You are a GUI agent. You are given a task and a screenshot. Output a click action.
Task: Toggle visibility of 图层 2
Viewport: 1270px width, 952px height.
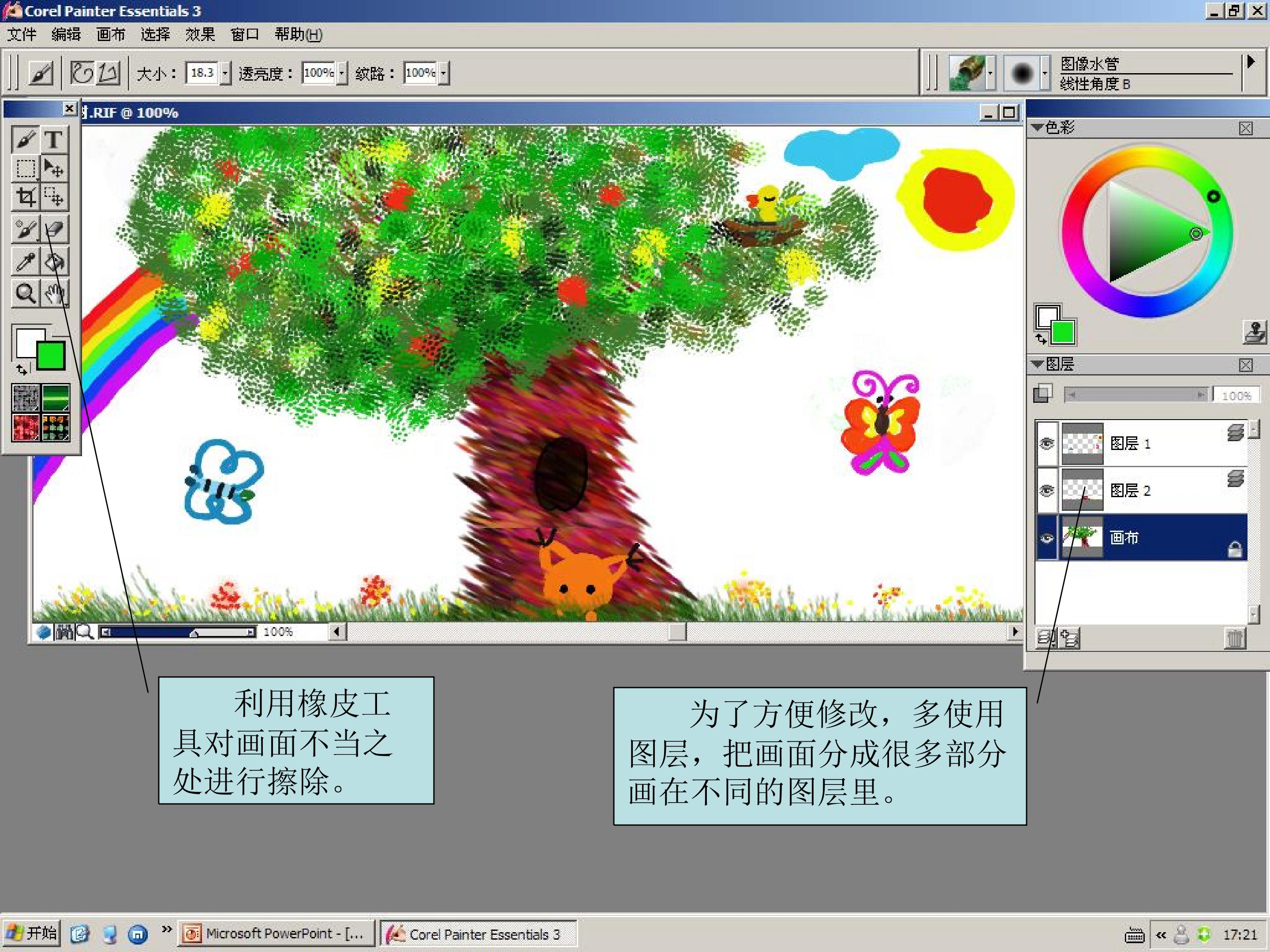(1047, 491)
